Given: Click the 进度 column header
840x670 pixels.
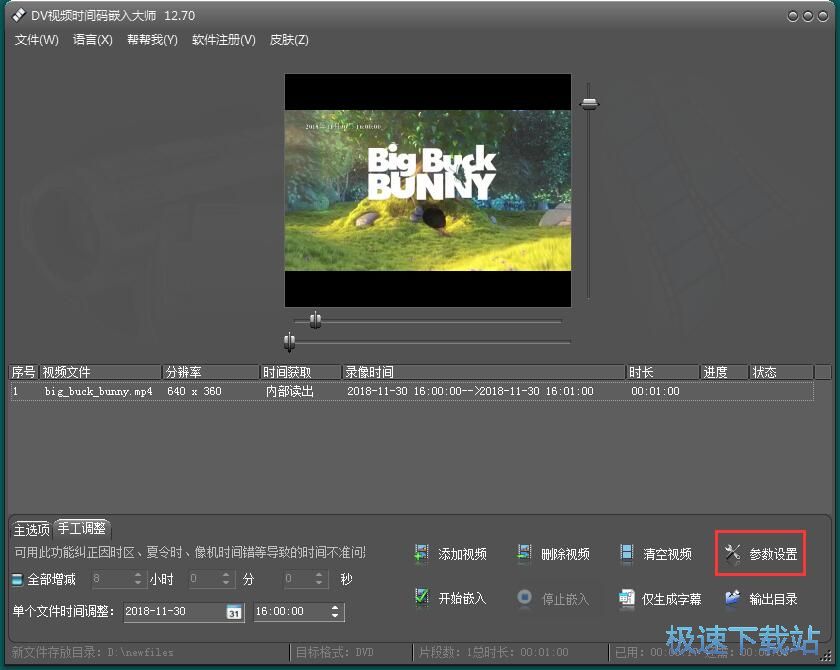Looking at the screenshot, I should pyautogui.click(x=724, y=372).
